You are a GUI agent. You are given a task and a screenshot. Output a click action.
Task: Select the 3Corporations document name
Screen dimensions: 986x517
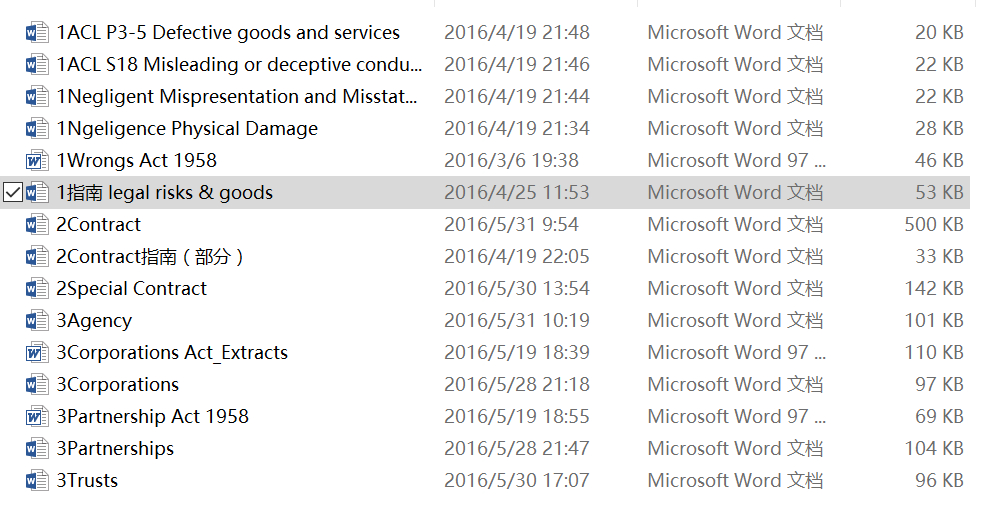[118, 385]
